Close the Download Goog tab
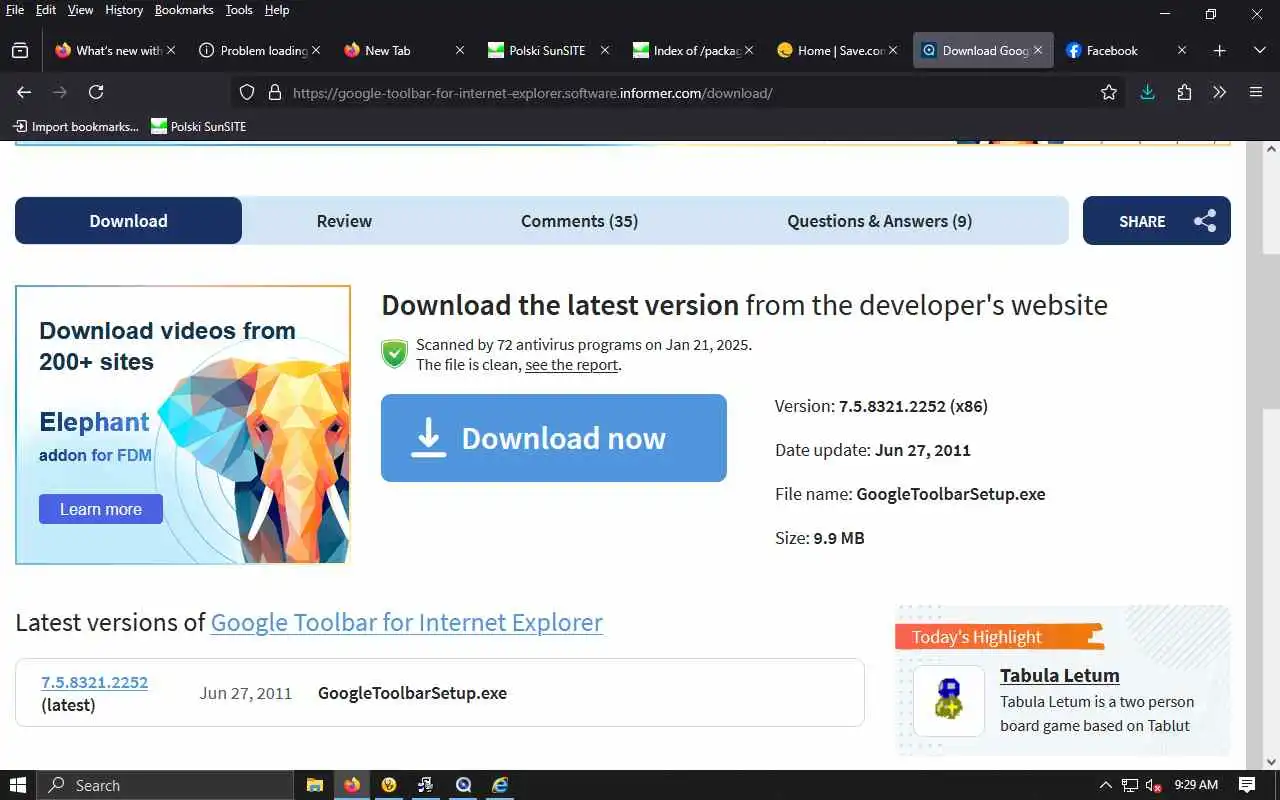This screenshot has width=1280, height=800. click(1038, 50)
